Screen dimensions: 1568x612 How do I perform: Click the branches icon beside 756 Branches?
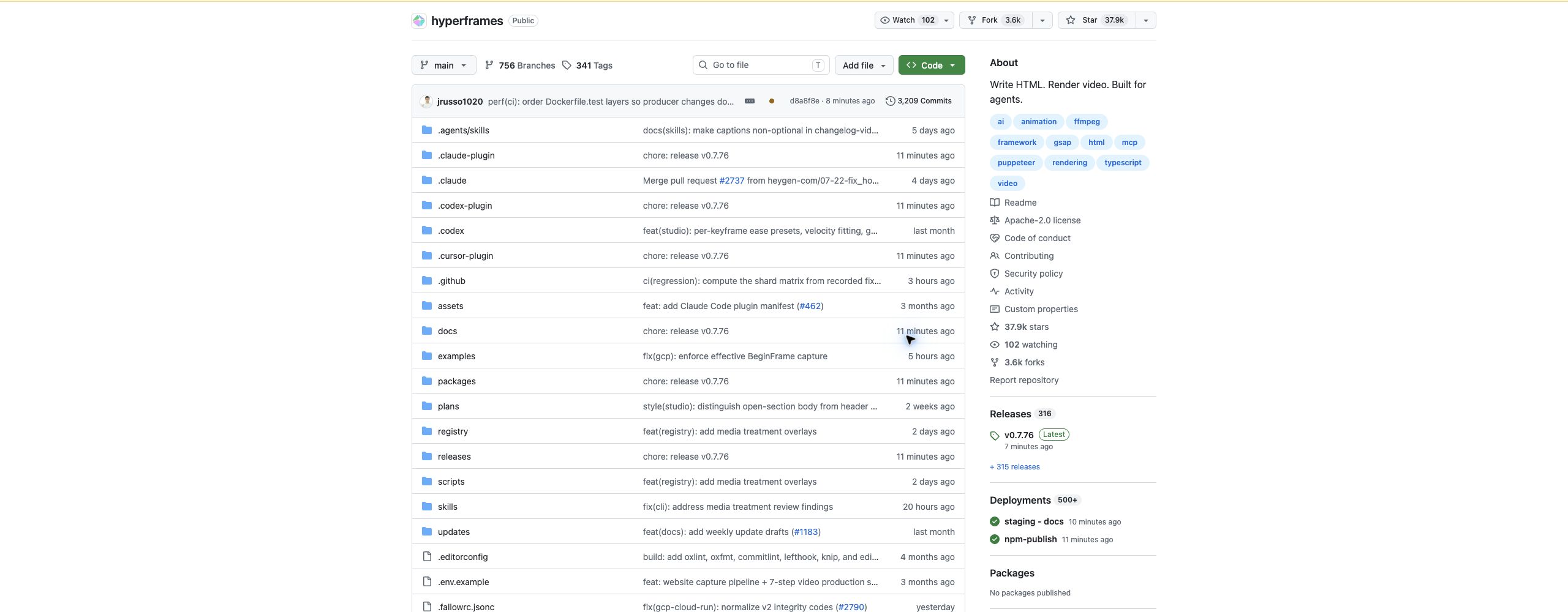click(489, 65)
